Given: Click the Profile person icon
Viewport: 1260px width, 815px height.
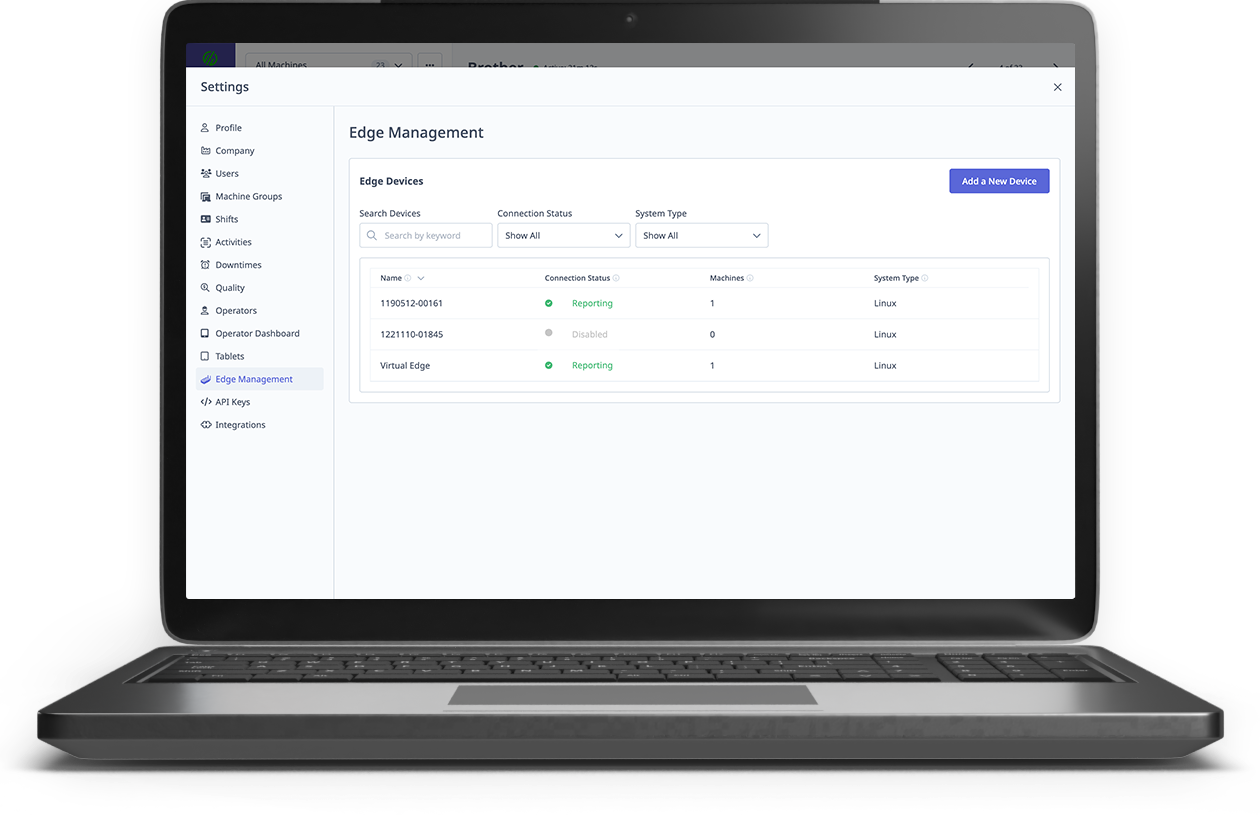Looking at the screenshot, I should coord(205,128).
